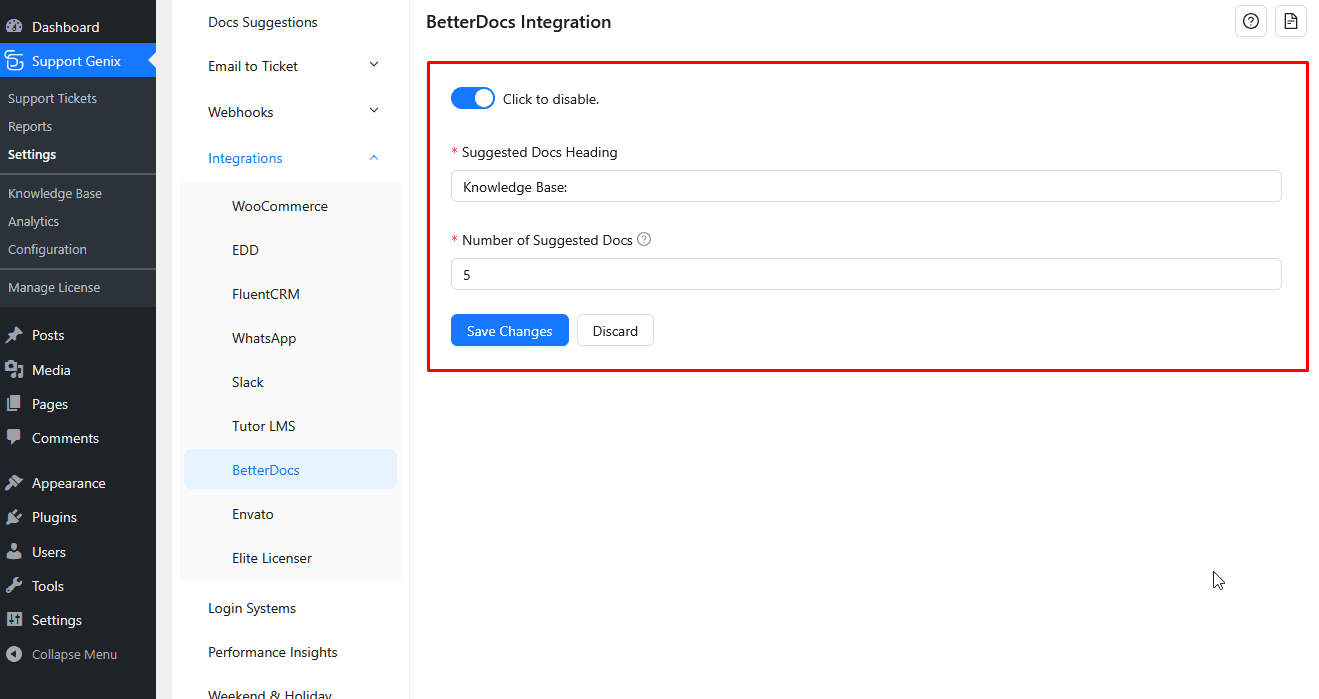The width and height of the screenshot is (1319, 699).
Task: Select Elite Licenser integration
Action: [x=272, y=558]
